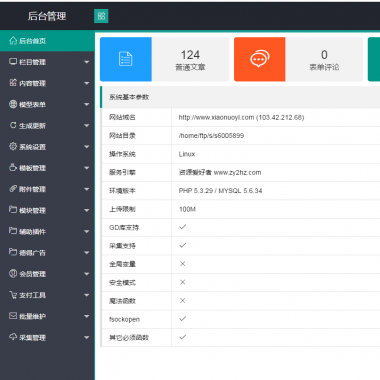The width and height of the screenshot is (380, 380).
Task: Expand the 附件管理 dropdown arrow
Action: pos(87,189)
